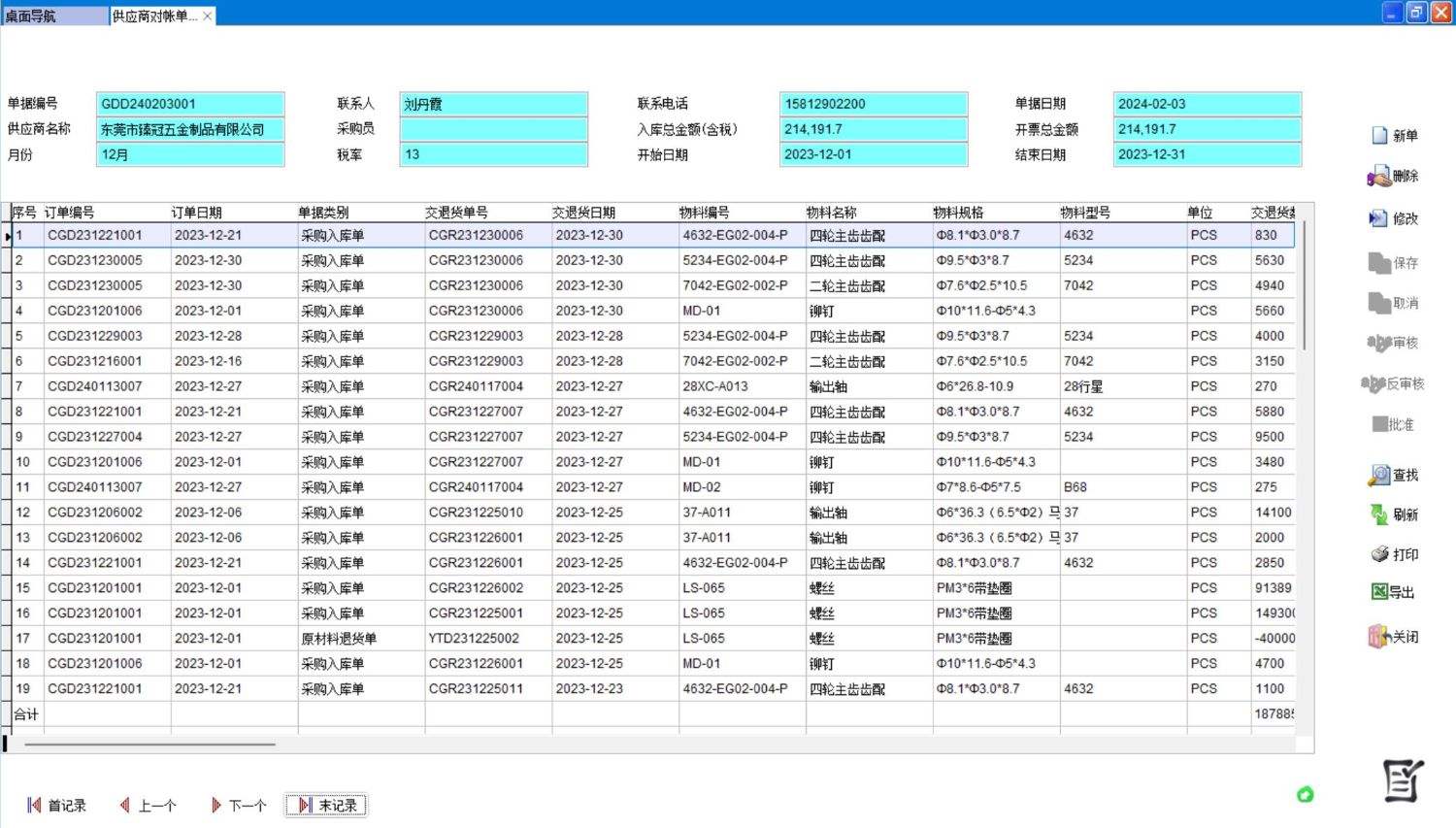
Task: Open 查找 (search) tool
Action: click(x=1379, y=476)
